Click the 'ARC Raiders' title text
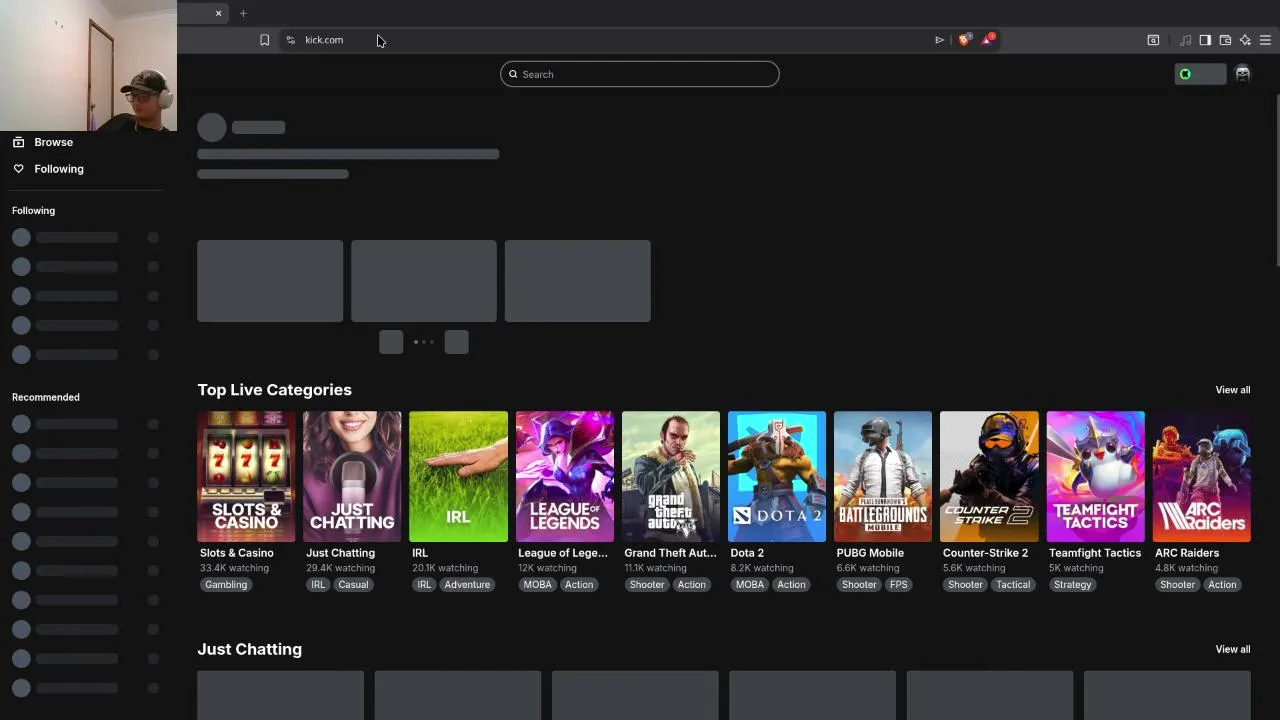Screen dimensions: 1280x720 tap(1187, 553)
